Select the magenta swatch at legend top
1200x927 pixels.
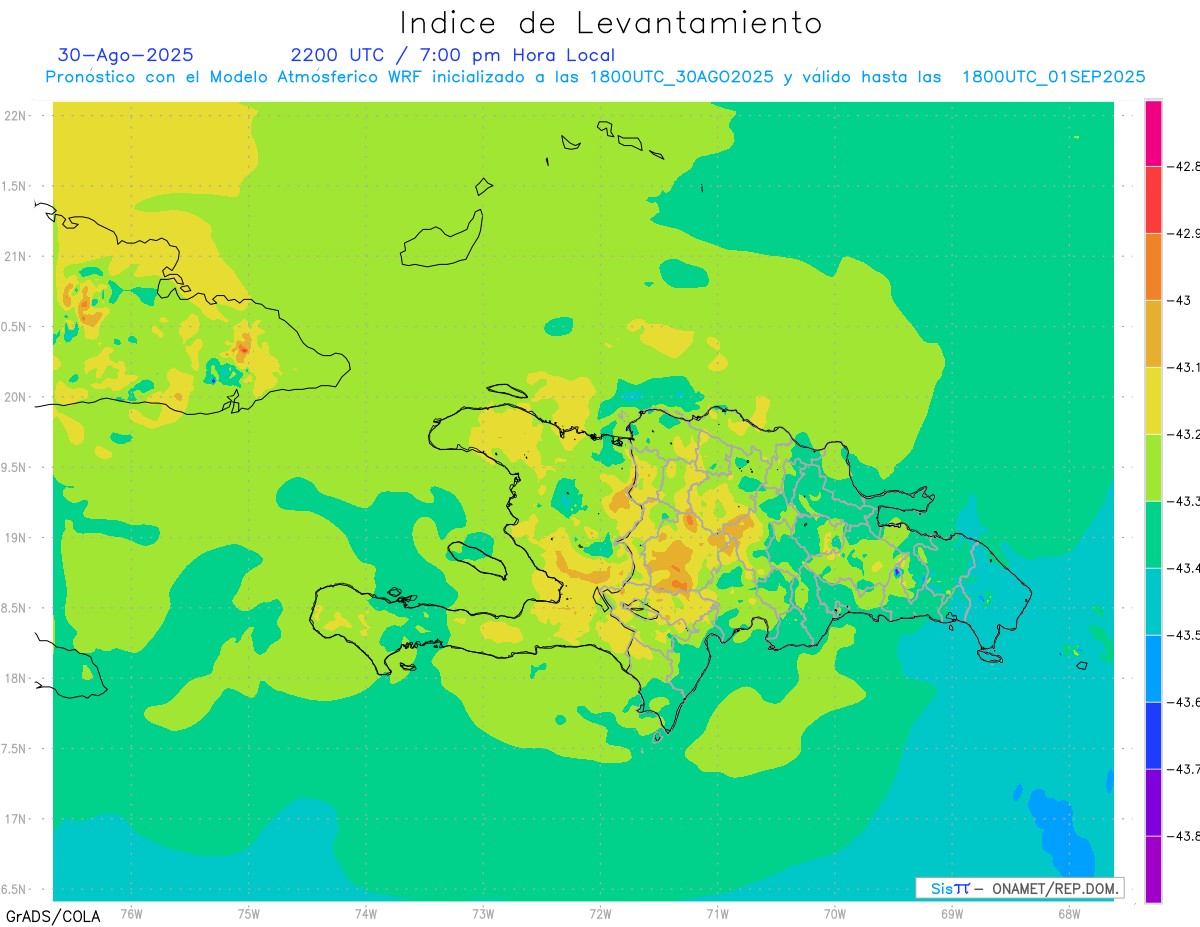point(1153,133)
